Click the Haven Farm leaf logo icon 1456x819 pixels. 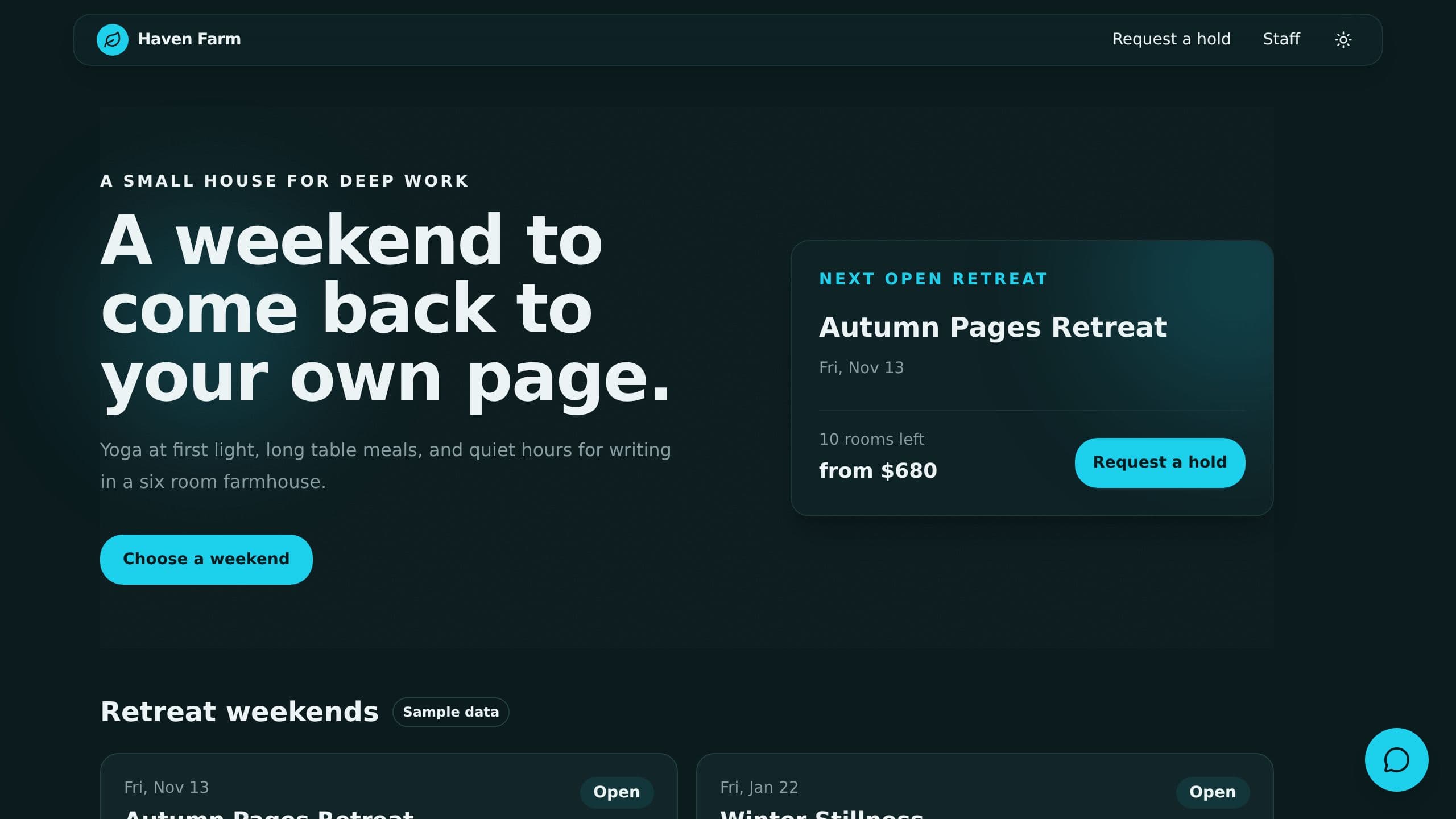point(113,39)
